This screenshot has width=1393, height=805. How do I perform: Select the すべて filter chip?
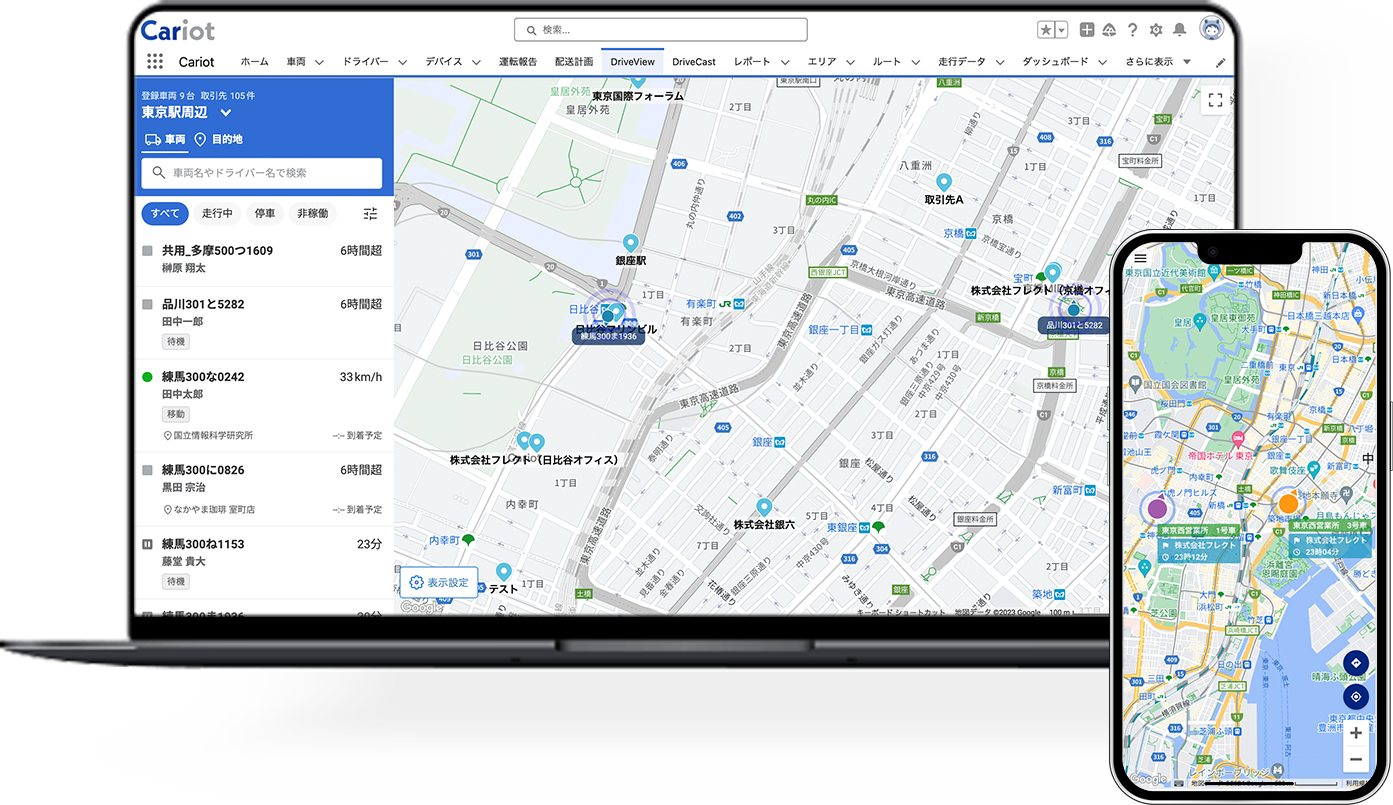[165, 213]
